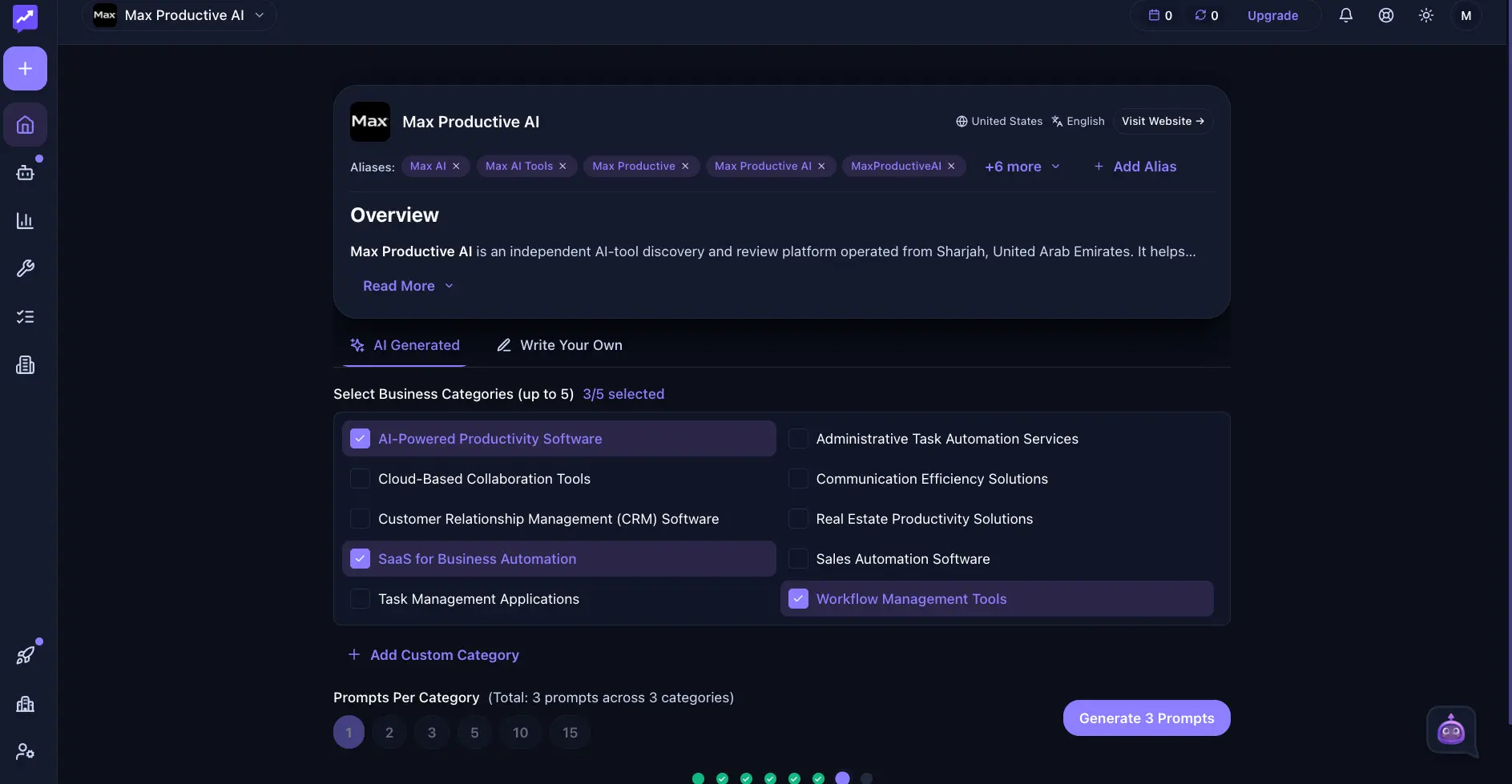1512x784 pixels.
Task: Check Task Management Applications
Action: 360,599
